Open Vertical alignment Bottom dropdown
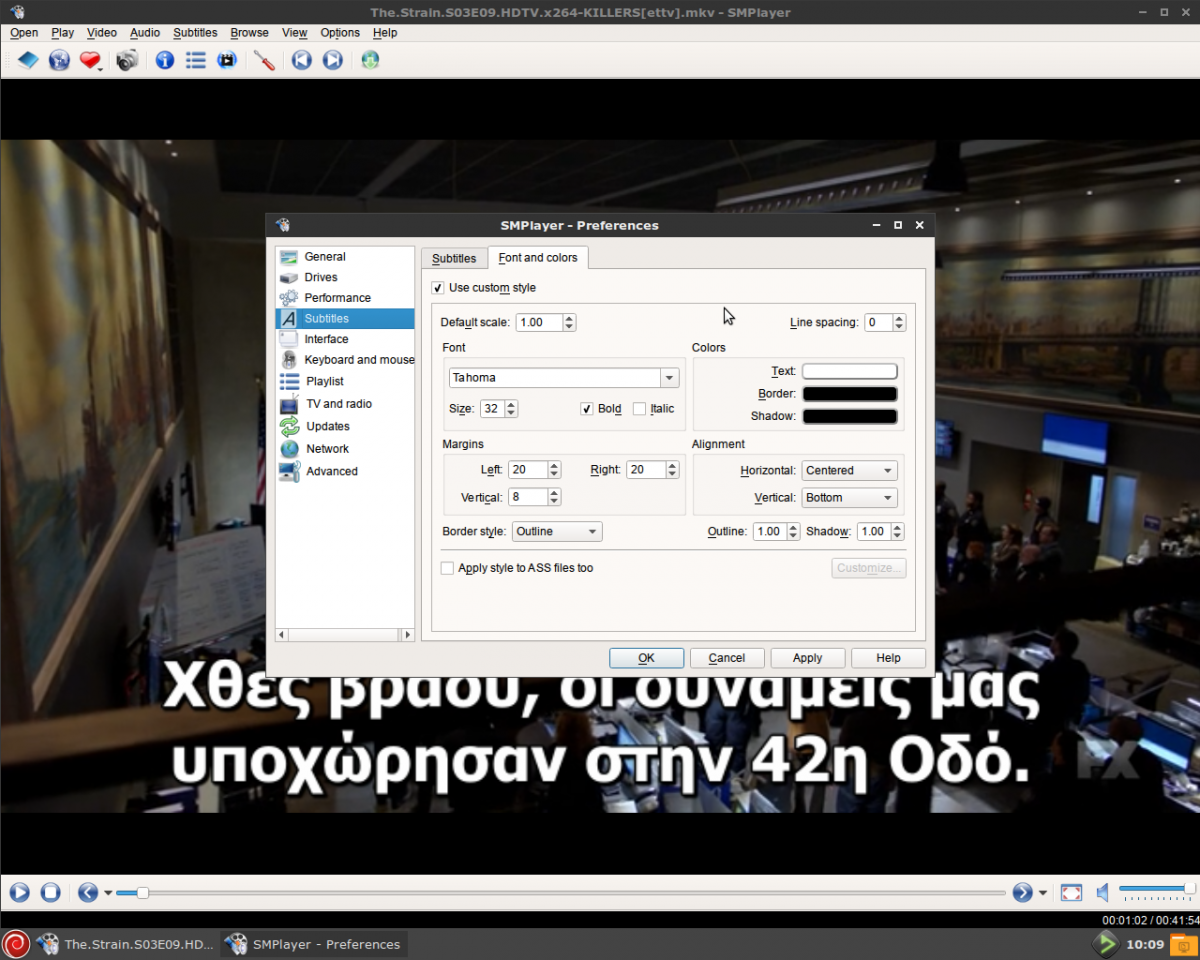The width and height of the screenshot is (1200, 960). point(849,498)
